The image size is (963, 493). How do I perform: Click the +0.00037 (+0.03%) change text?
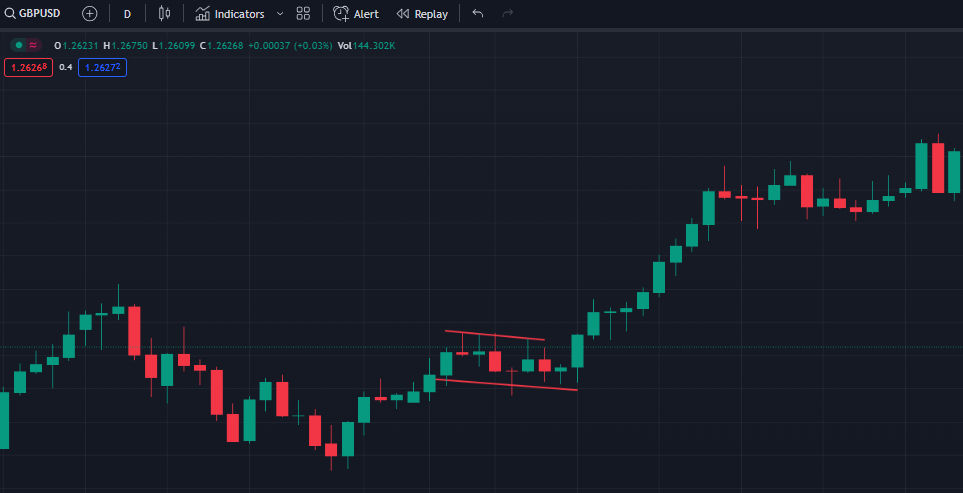click(x=290, y=45)
